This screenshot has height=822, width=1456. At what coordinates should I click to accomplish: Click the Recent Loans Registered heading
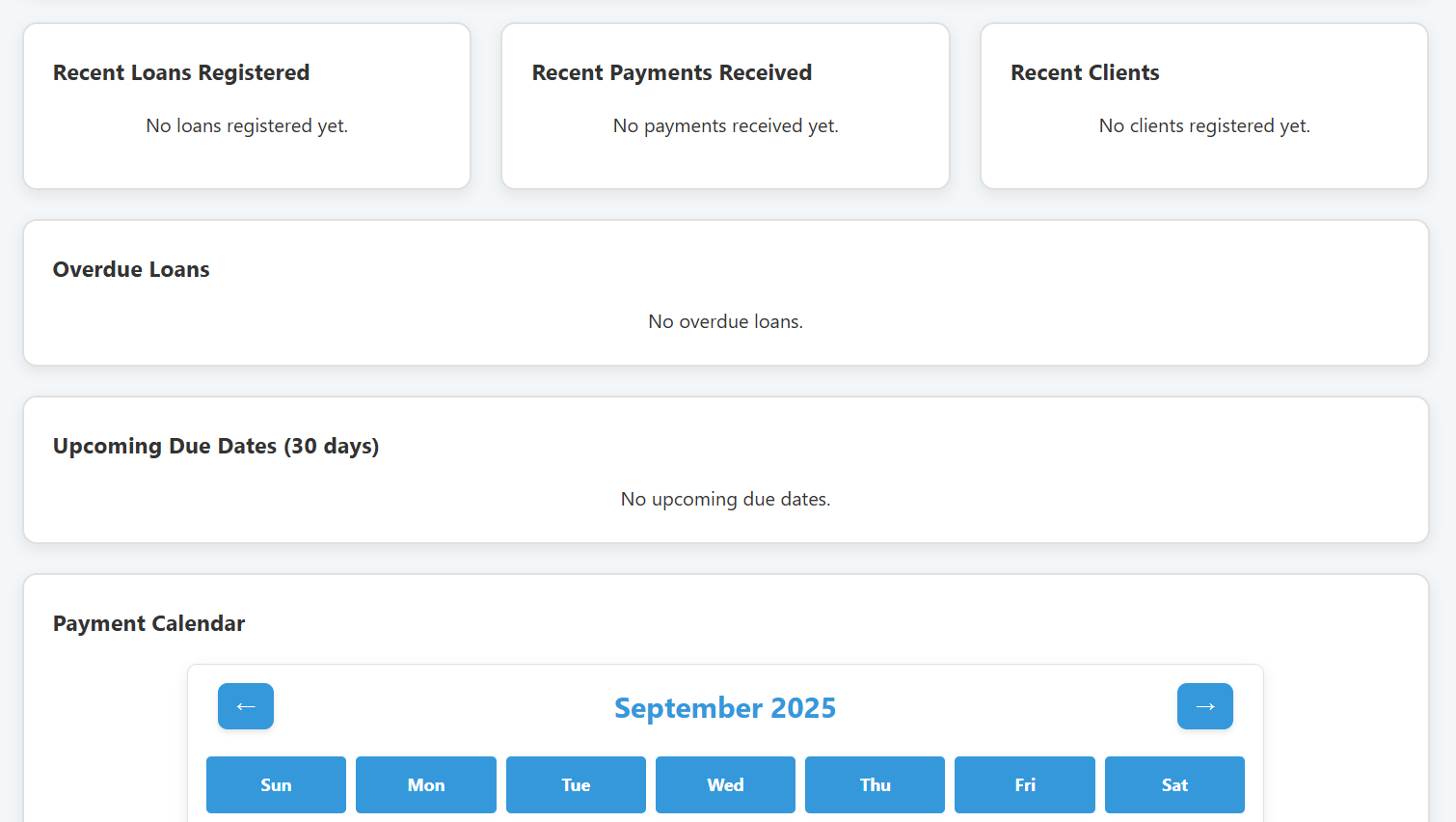tap(181, 72)
